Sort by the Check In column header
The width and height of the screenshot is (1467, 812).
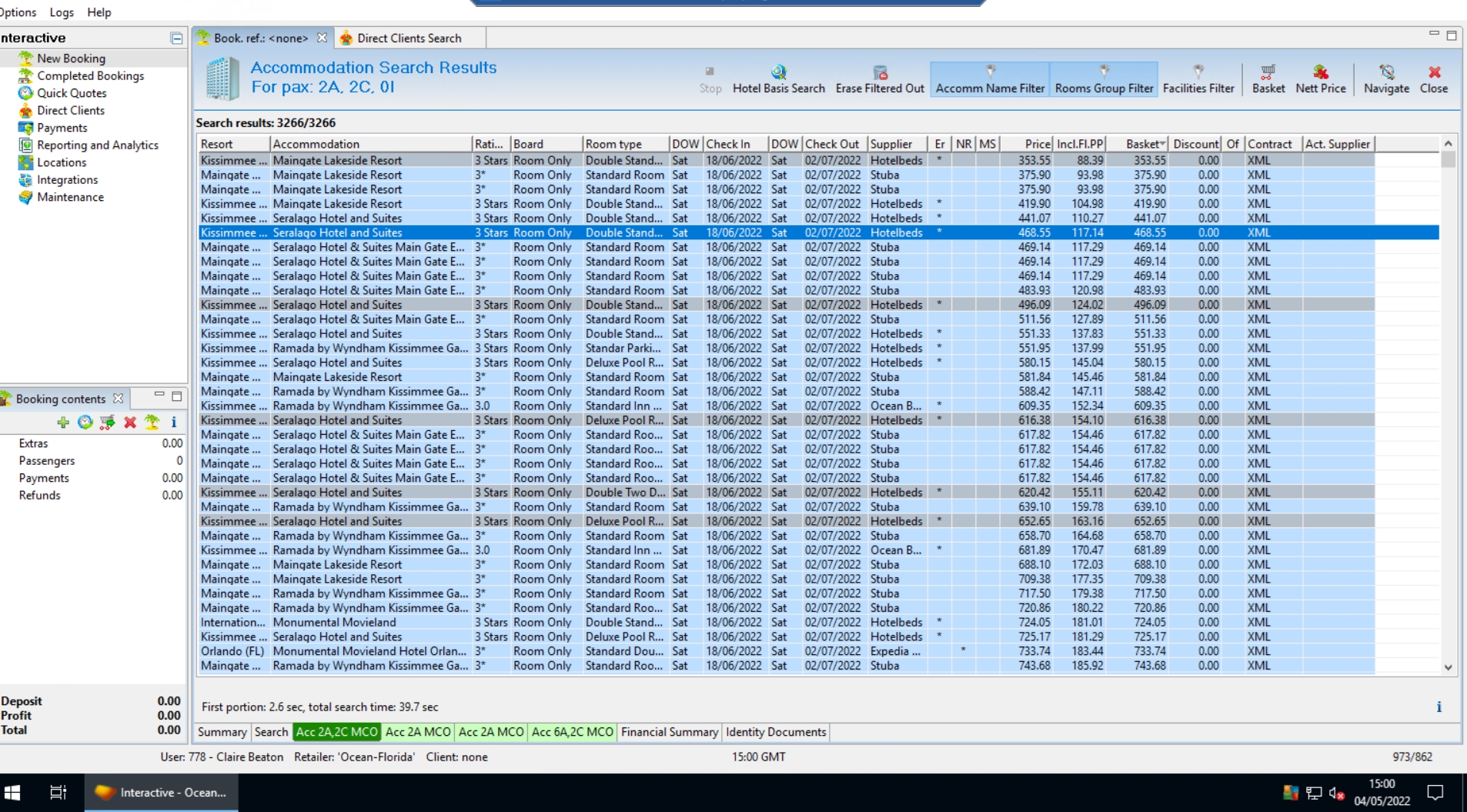click(735, 144)
